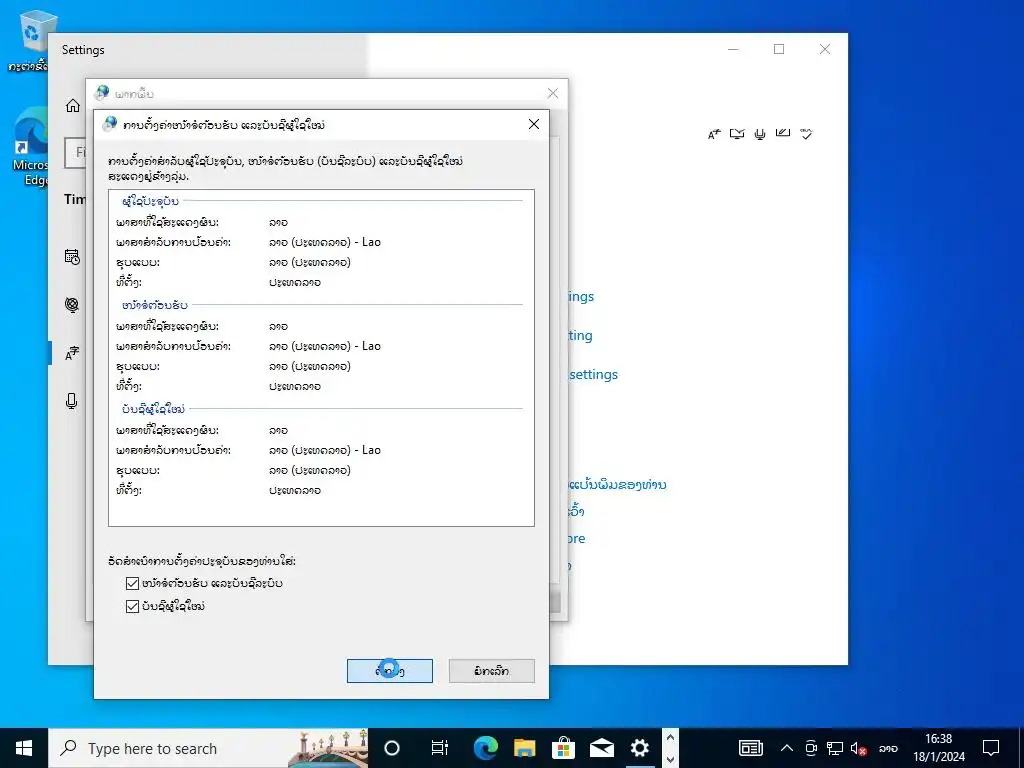Click the text-to-speech monitor icon in Settings
The height and width of the screenshot is (768, 1024).
click(x=737, y=134)
